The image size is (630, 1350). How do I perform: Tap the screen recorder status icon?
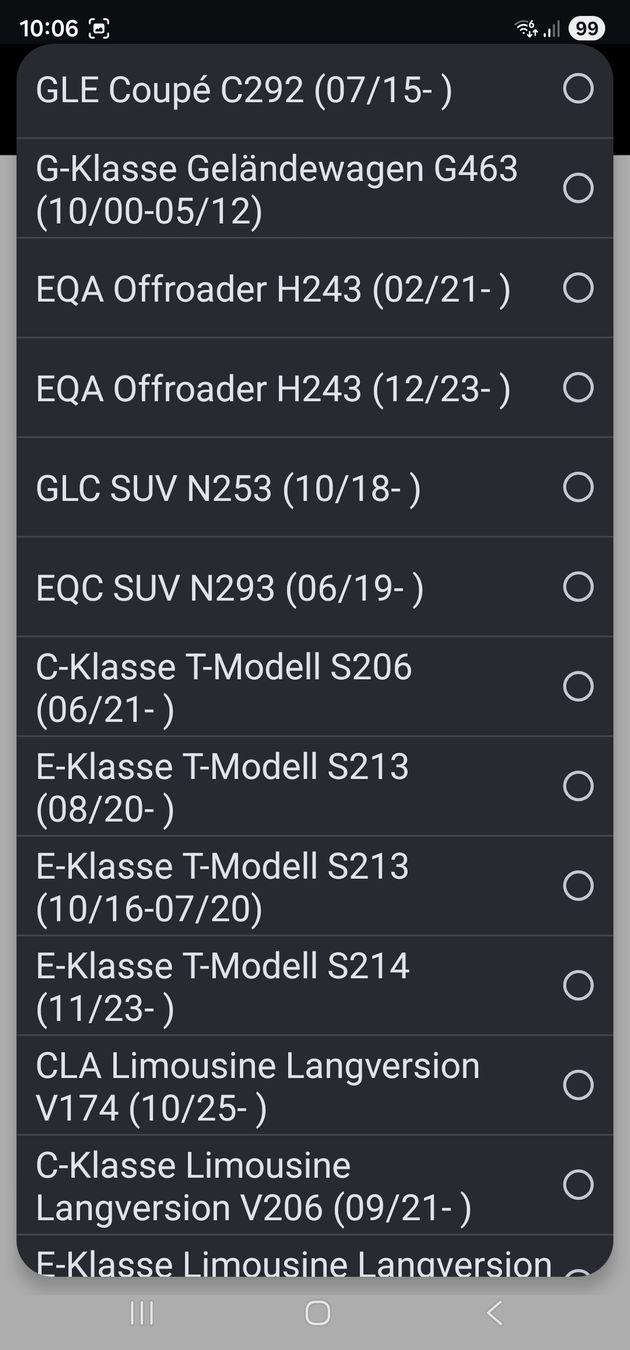click(99, 29)
